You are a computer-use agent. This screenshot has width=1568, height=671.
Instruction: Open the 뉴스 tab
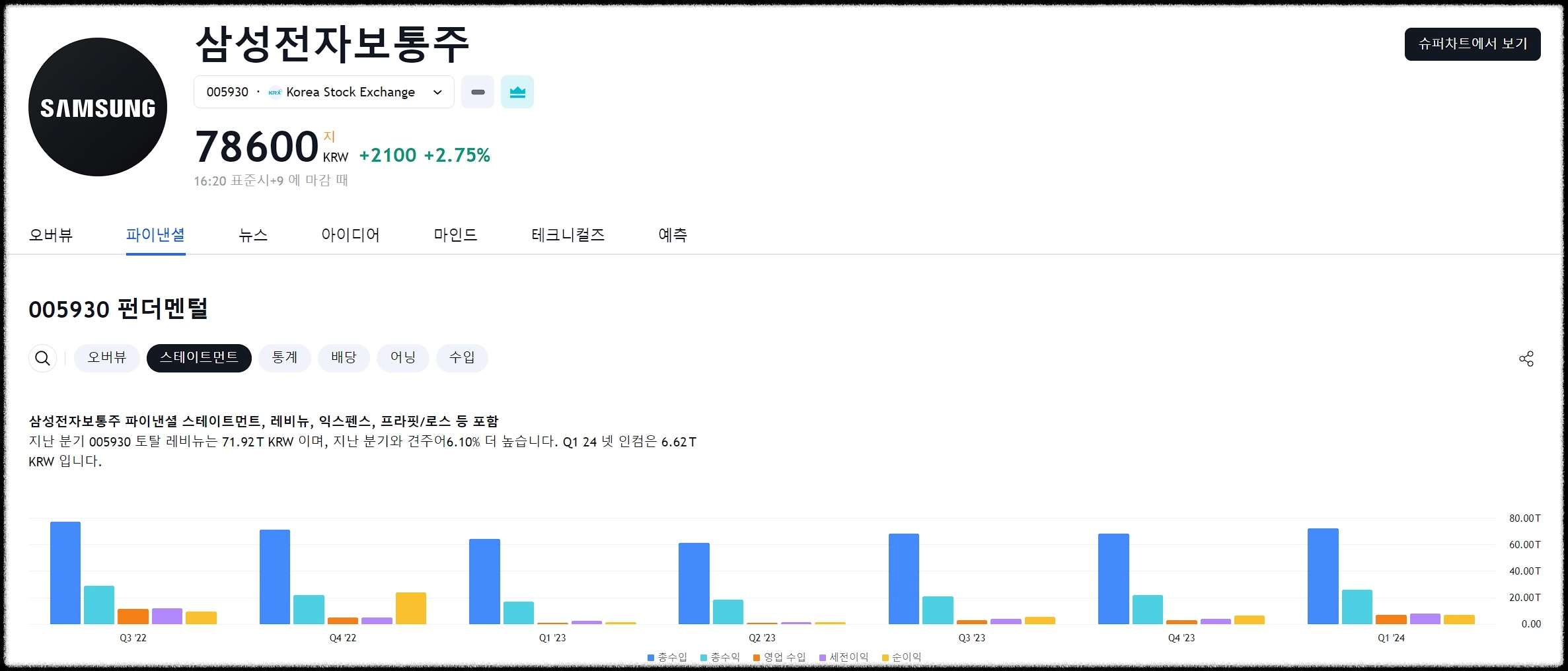pos(253,235)
